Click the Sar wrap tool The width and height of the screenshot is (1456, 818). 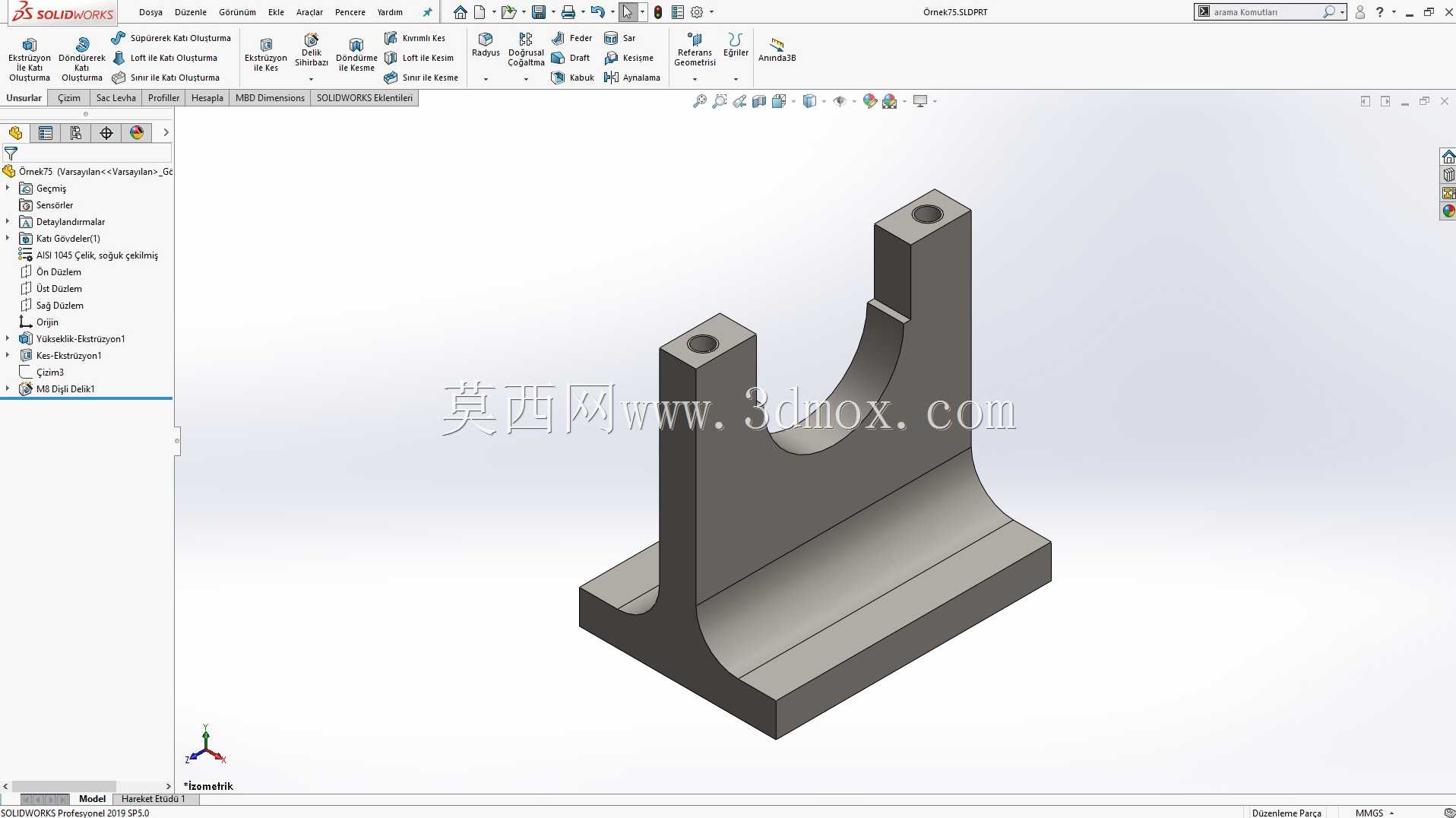coord(620,38)
